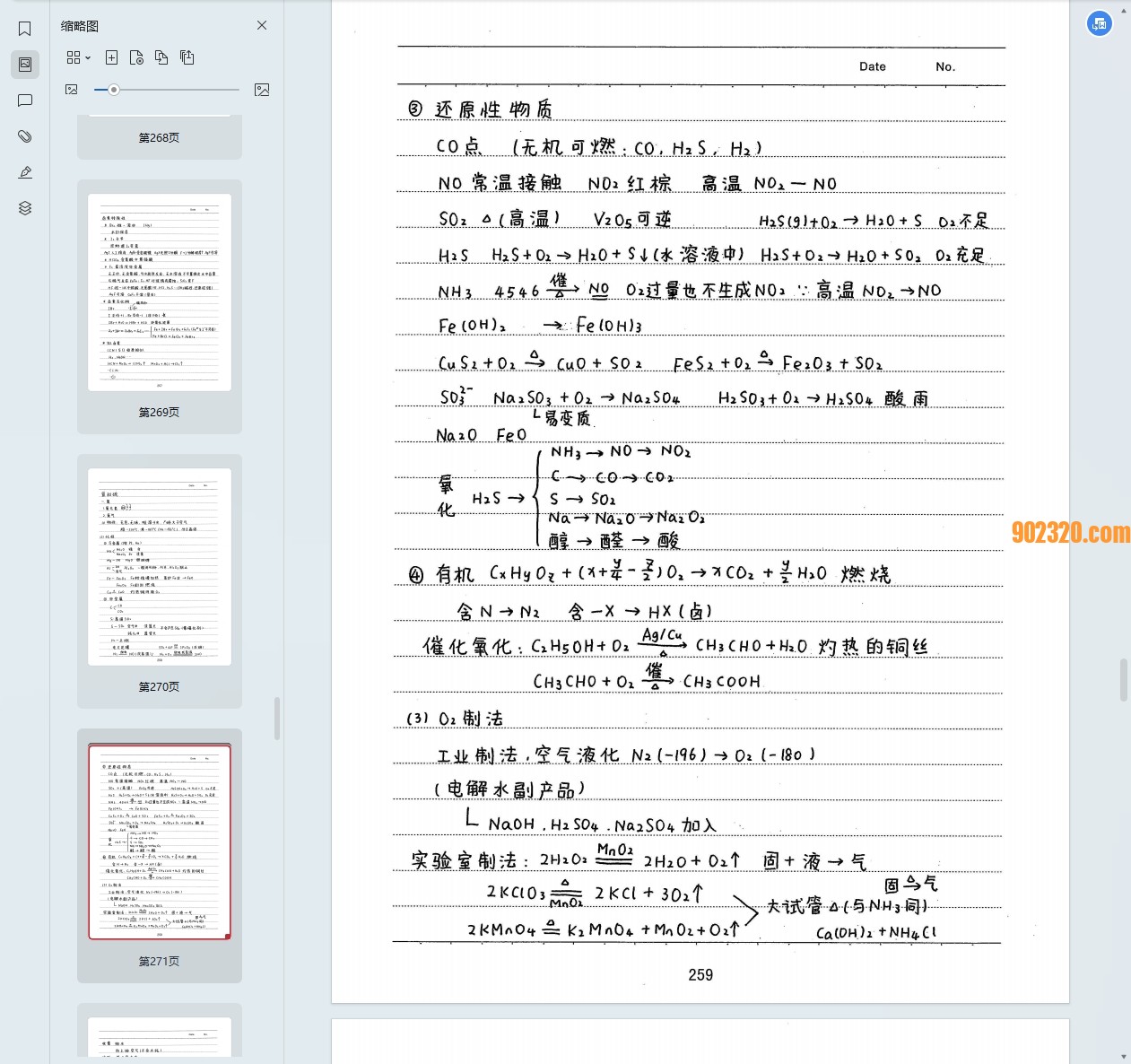Open the bookmarks panel in the sidebar

click(25, 29)
